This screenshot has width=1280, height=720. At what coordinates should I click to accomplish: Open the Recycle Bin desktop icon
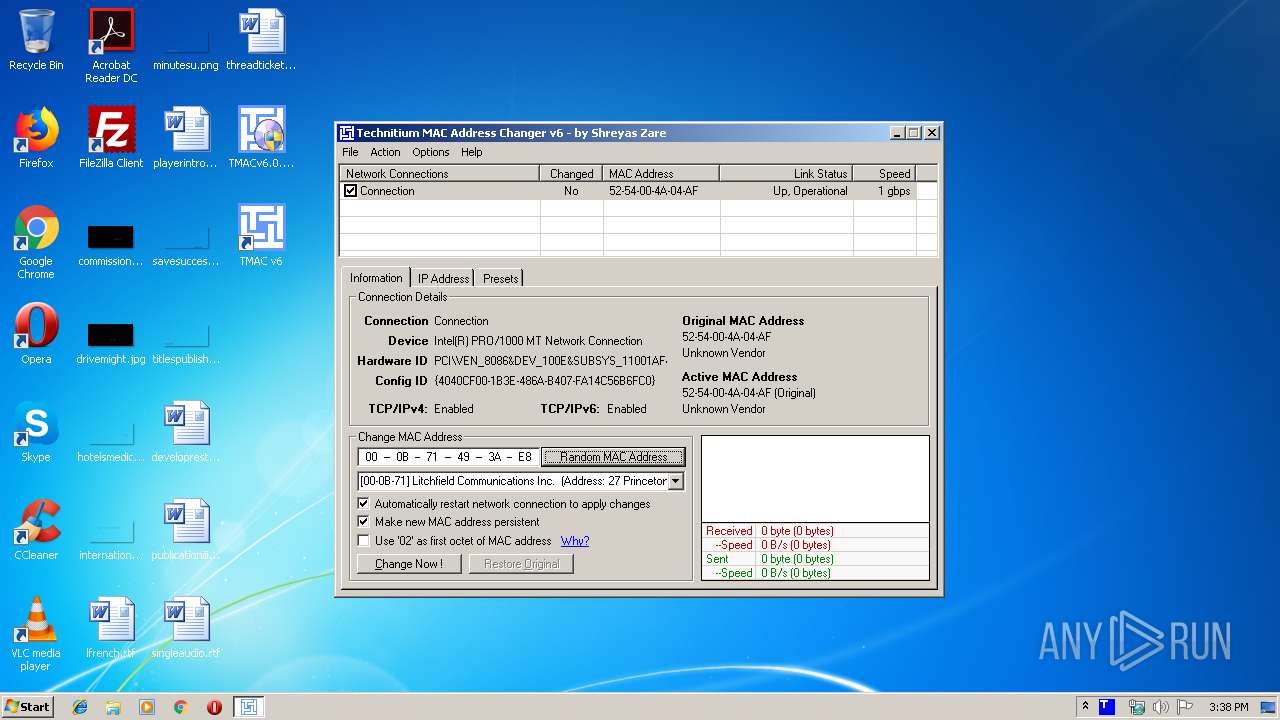(36, 40)
